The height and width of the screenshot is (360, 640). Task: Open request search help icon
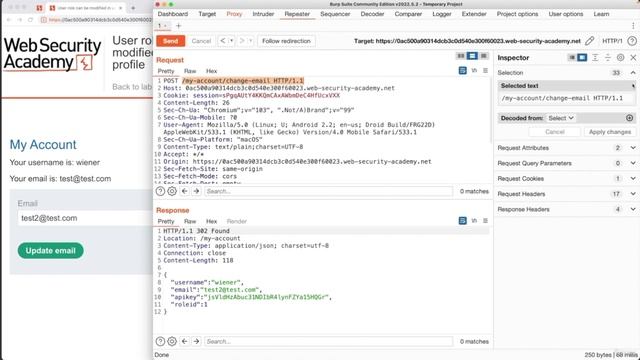point(160,191)
